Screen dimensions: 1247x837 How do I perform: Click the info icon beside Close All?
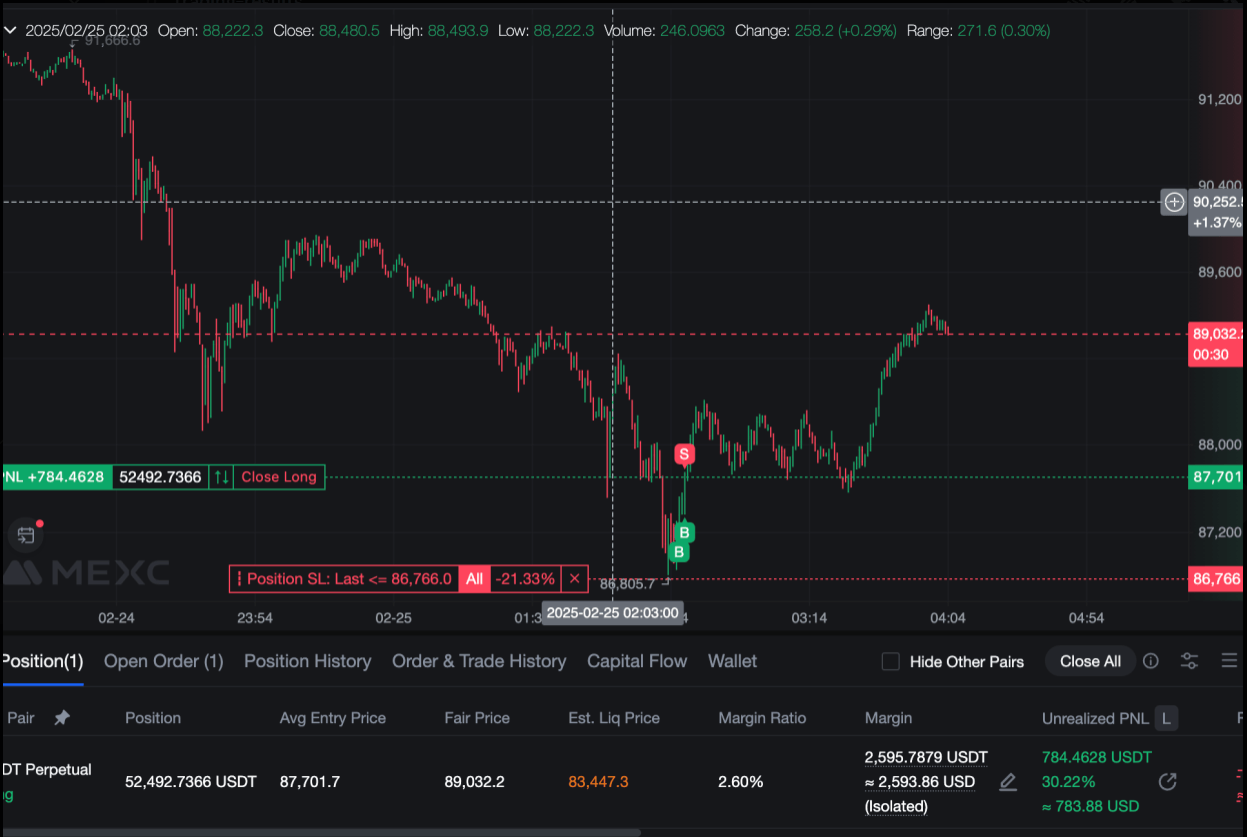coord(1151,661)
